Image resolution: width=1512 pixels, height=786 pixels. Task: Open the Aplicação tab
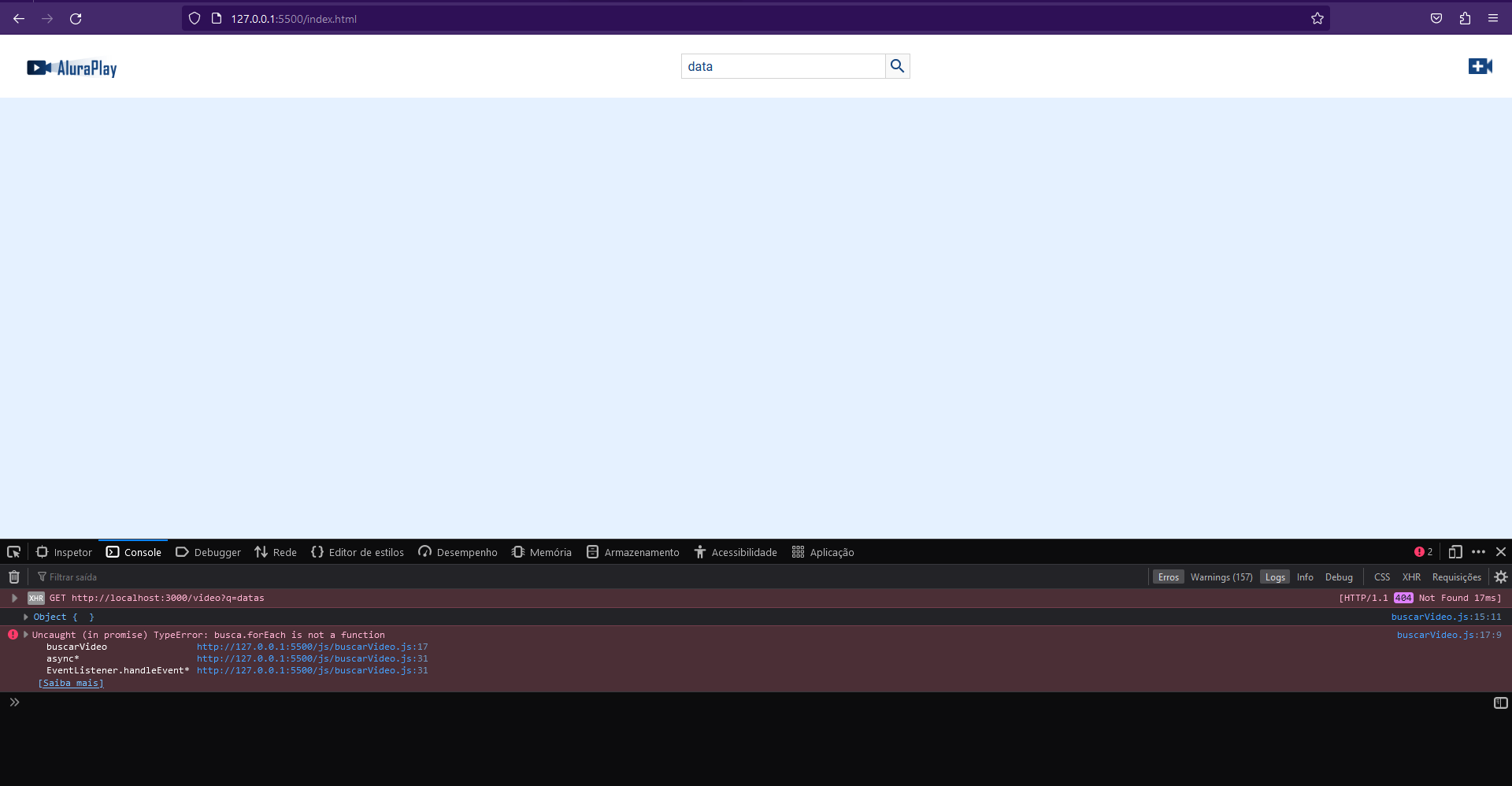[x=823, y=552]
